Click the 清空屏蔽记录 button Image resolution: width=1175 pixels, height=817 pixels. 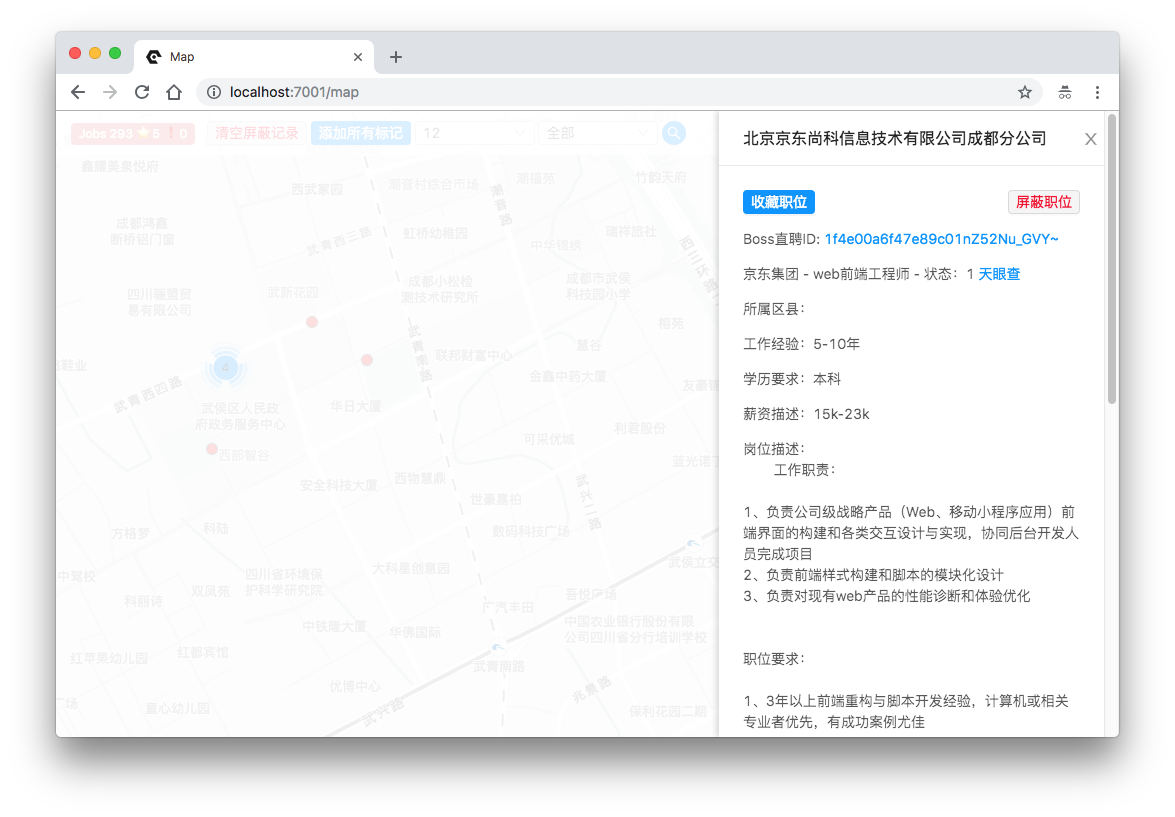click(257, 133)
